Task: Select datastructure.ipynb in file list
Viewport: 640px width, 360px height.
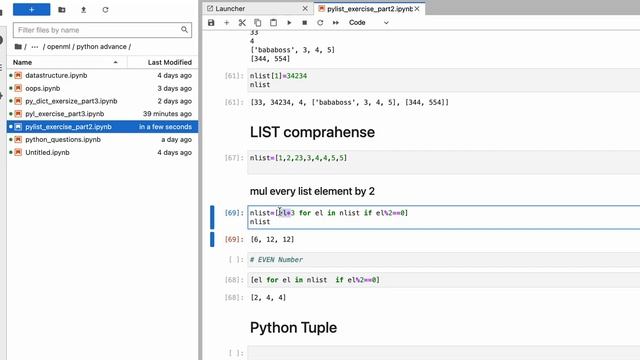Action: click(102, 76)
